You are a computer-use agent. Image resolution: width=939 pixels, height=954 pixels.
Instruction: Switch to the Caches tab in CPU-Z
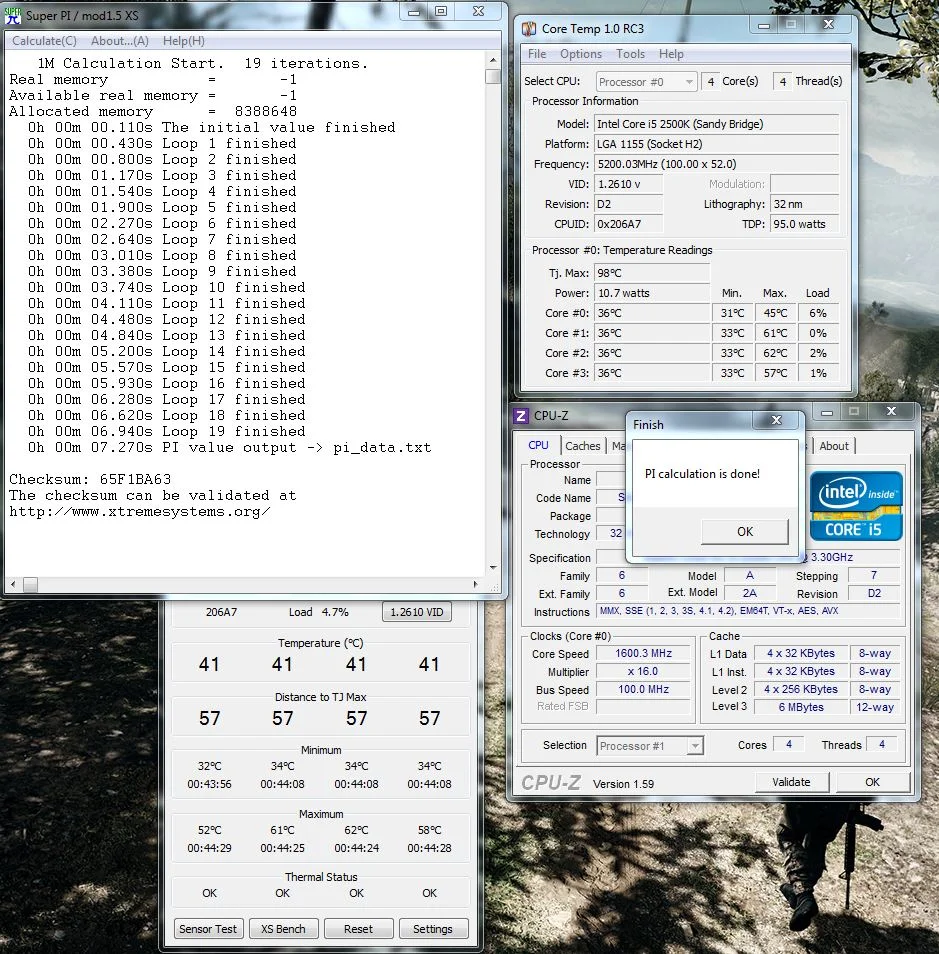[582, 445]
